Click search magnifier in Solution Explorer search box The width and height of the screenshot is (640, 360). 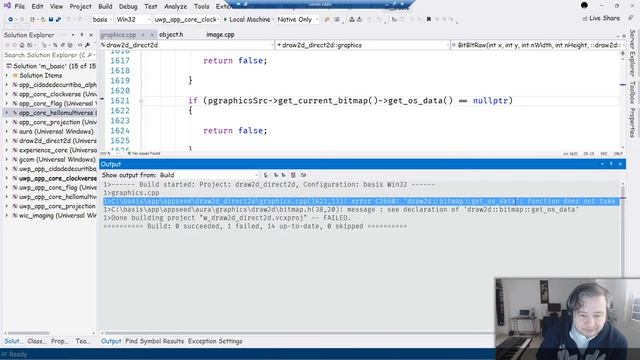pyautogui.click(x=89, y=55)
